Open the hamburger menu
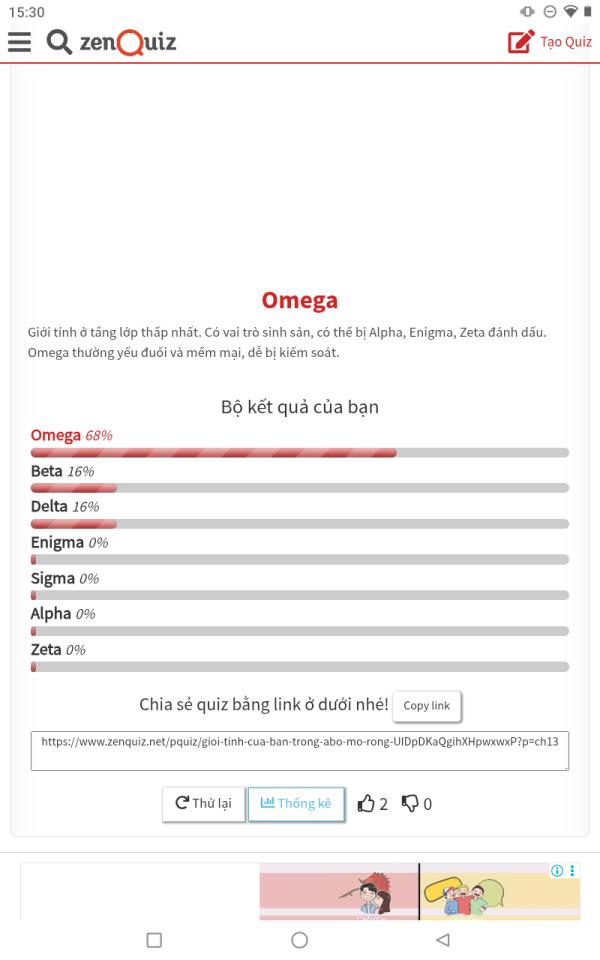 19,42
